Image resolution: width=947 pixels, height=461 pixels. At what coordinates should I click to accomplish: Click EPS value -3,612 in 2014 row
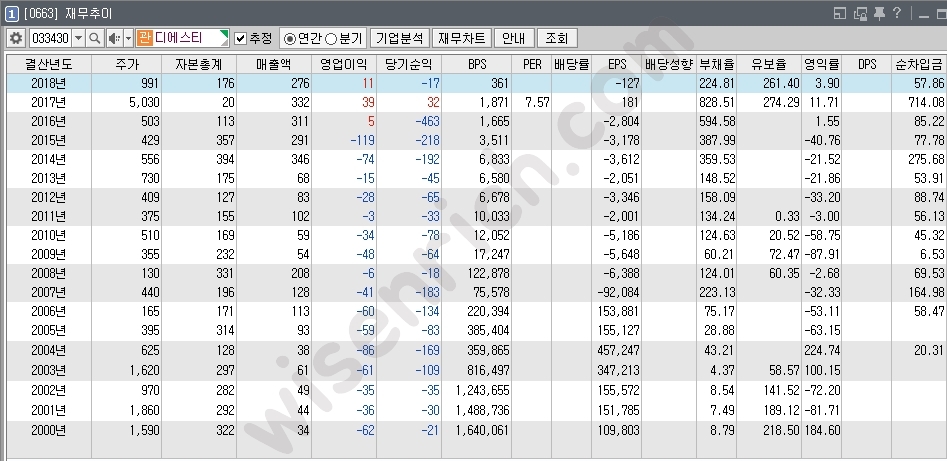pyautogui.click(x=621, y=160)
